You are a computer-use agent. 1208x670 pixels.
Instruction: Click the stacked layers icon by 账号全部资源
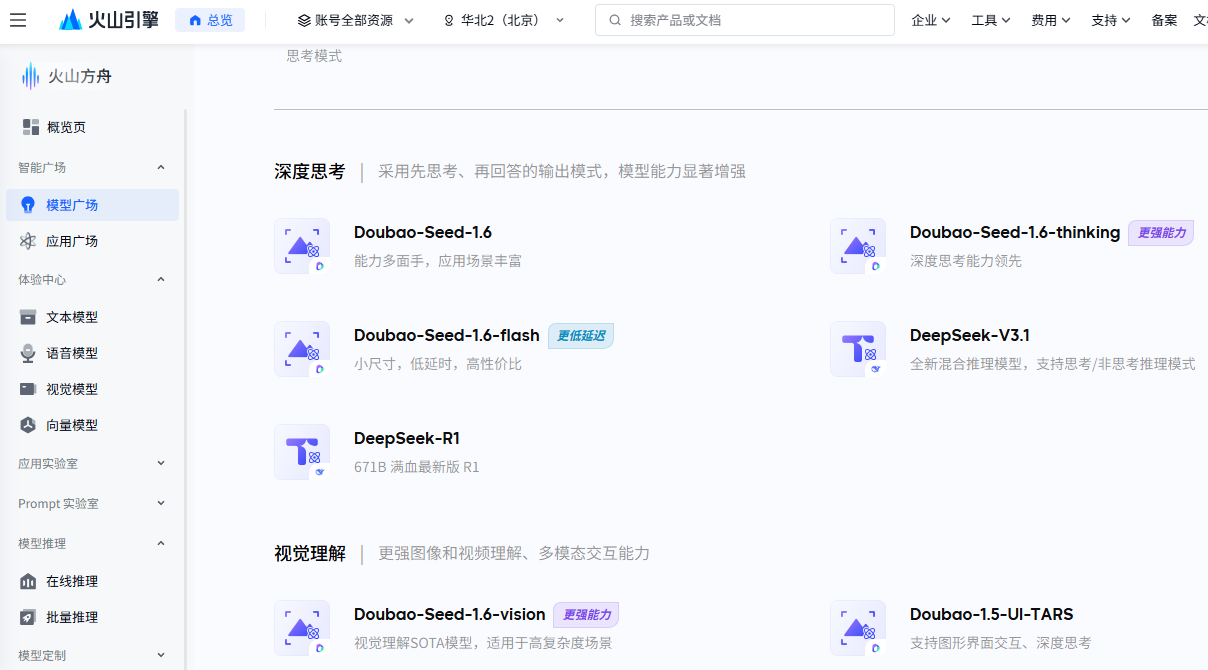point(304,20)
